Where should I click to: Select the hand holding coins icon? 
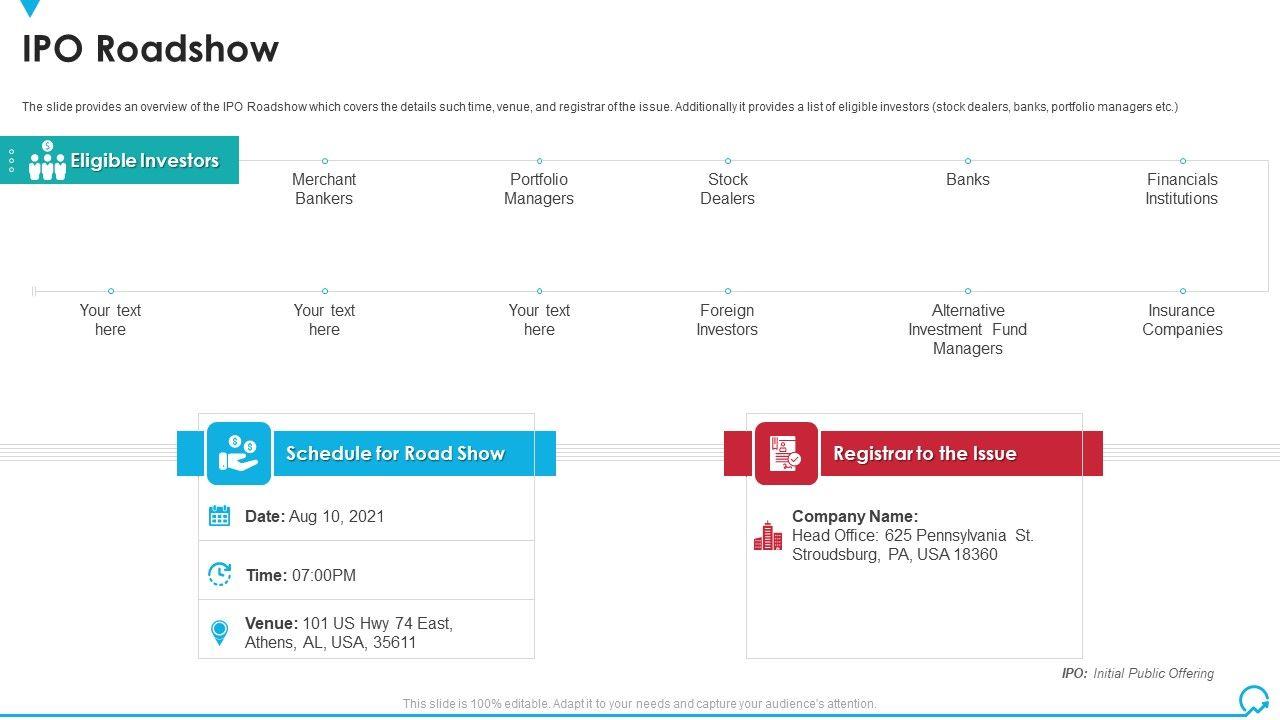point(239,453)
